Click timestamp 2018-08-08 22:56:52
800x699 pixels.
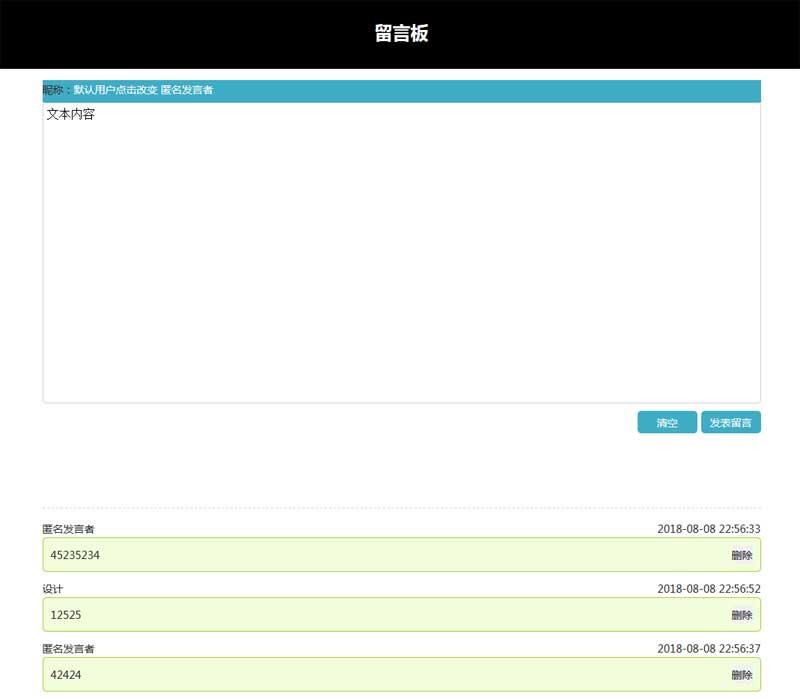click(x=709, y=589)
